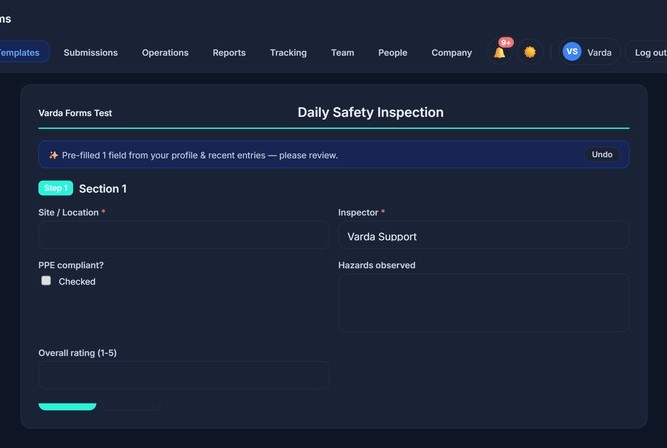Click the teal button below Overall rating
The image size is (667, 448).
67,406
